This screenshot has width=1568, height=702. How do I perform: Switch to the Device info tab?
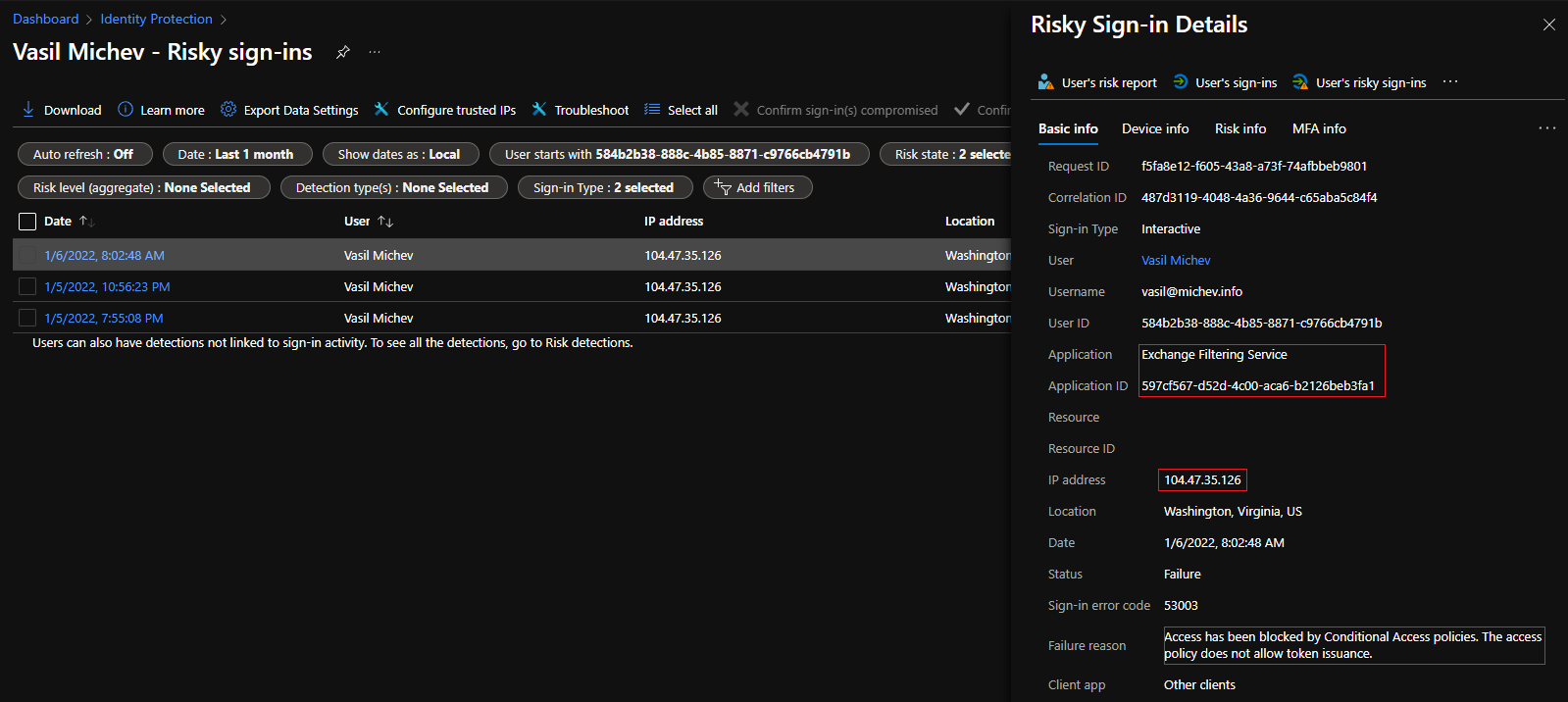tap(1154, 128)
